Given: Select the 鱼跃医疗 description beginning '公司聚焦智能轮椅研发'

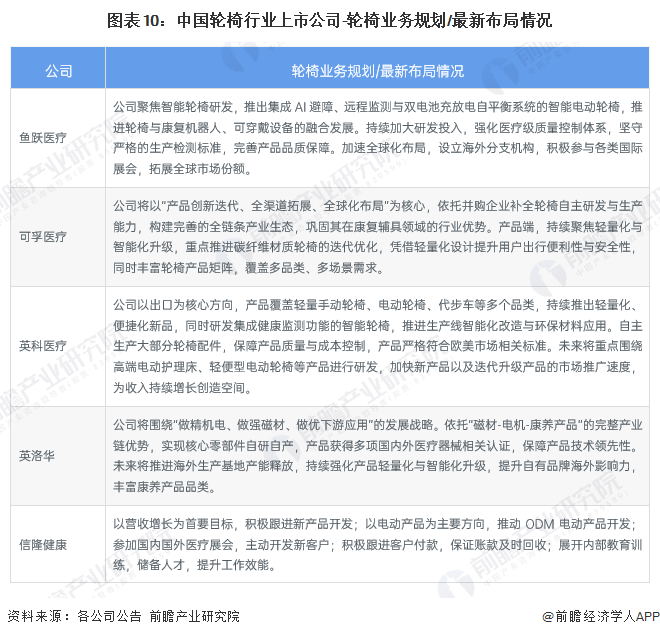Looking at the screenshot, I should click(378, 138).
